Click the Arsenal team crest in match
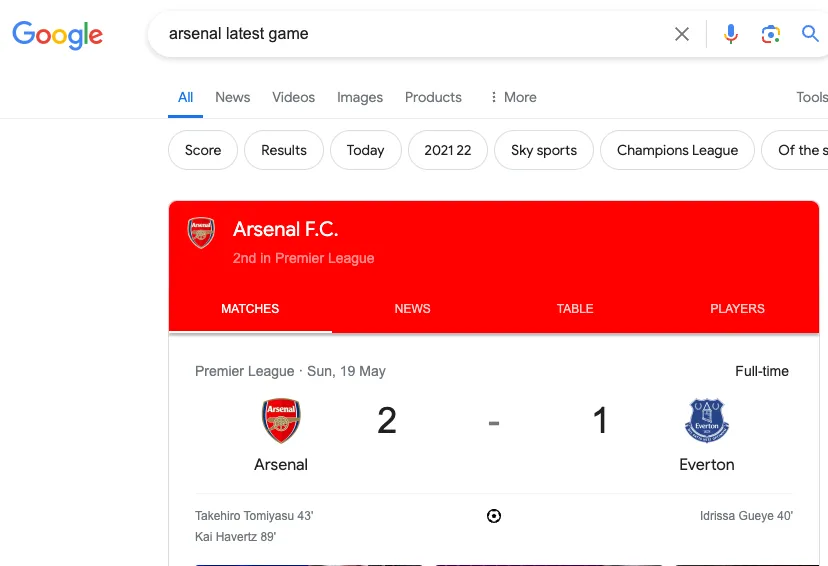 tap(281, 421)
